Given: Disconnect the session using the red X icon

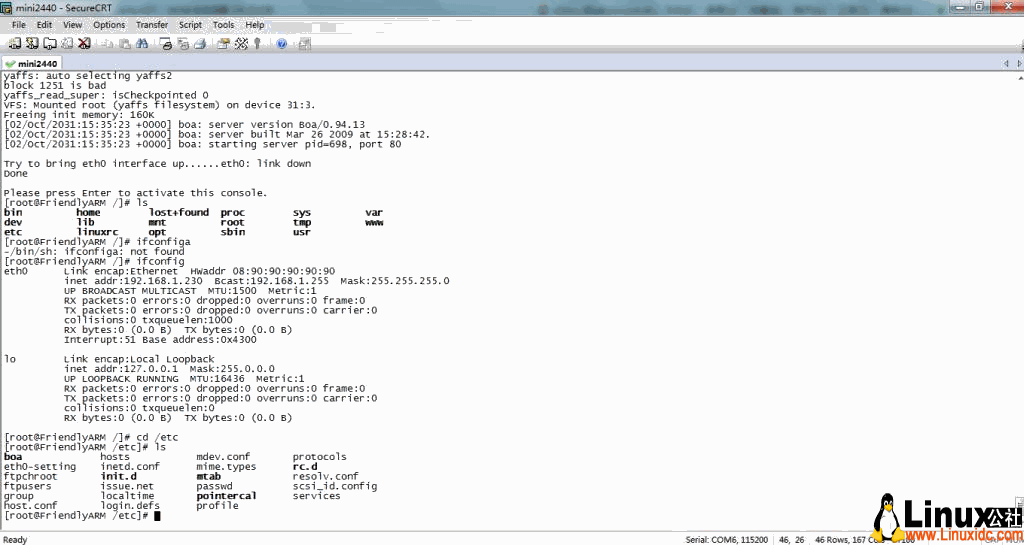Looking at the screenshot, I should coord(84,44).
